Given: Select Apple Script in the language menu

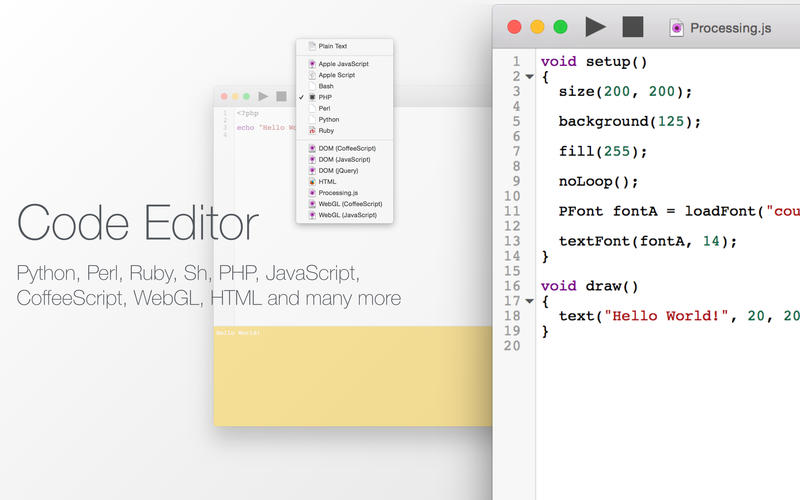Looking at the screenshot, I should pyautogui.click(x=344, y=75).
